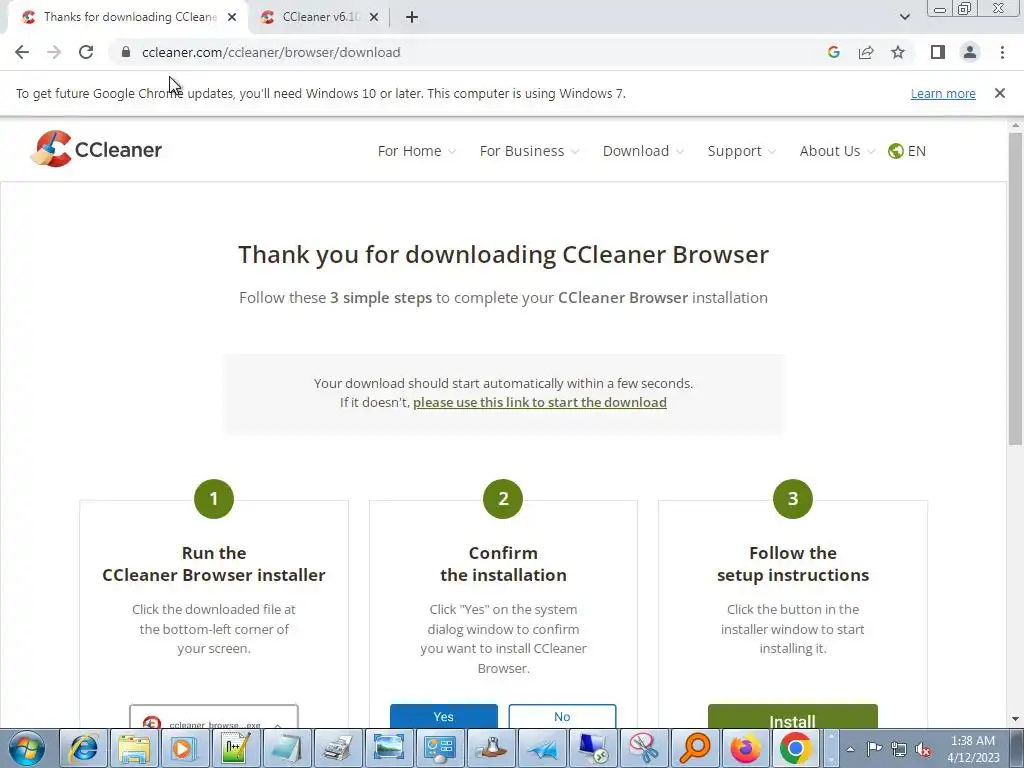Click 'Thank you for downloading CCleaner Browser' heading
The image size is (1024, 768).
click(503, 255)
